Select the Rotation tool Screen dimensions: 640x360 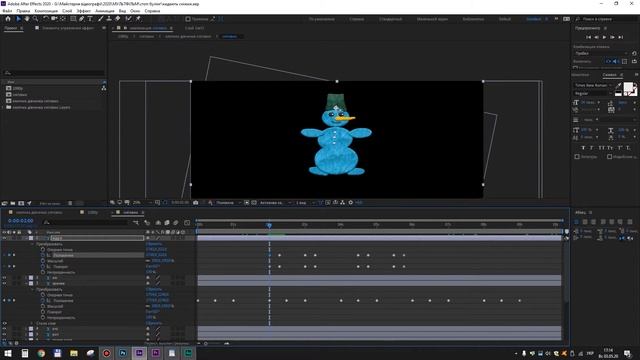tap(46, 19)
